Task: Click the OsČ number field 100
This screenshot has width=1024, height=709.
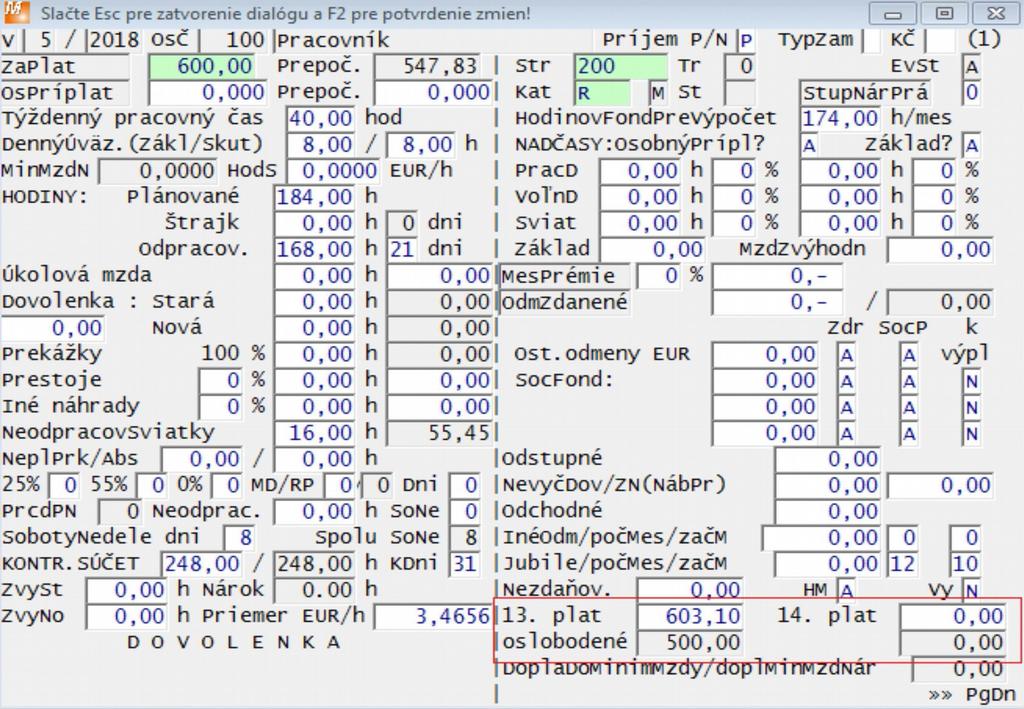Action: tap(238, 40)
